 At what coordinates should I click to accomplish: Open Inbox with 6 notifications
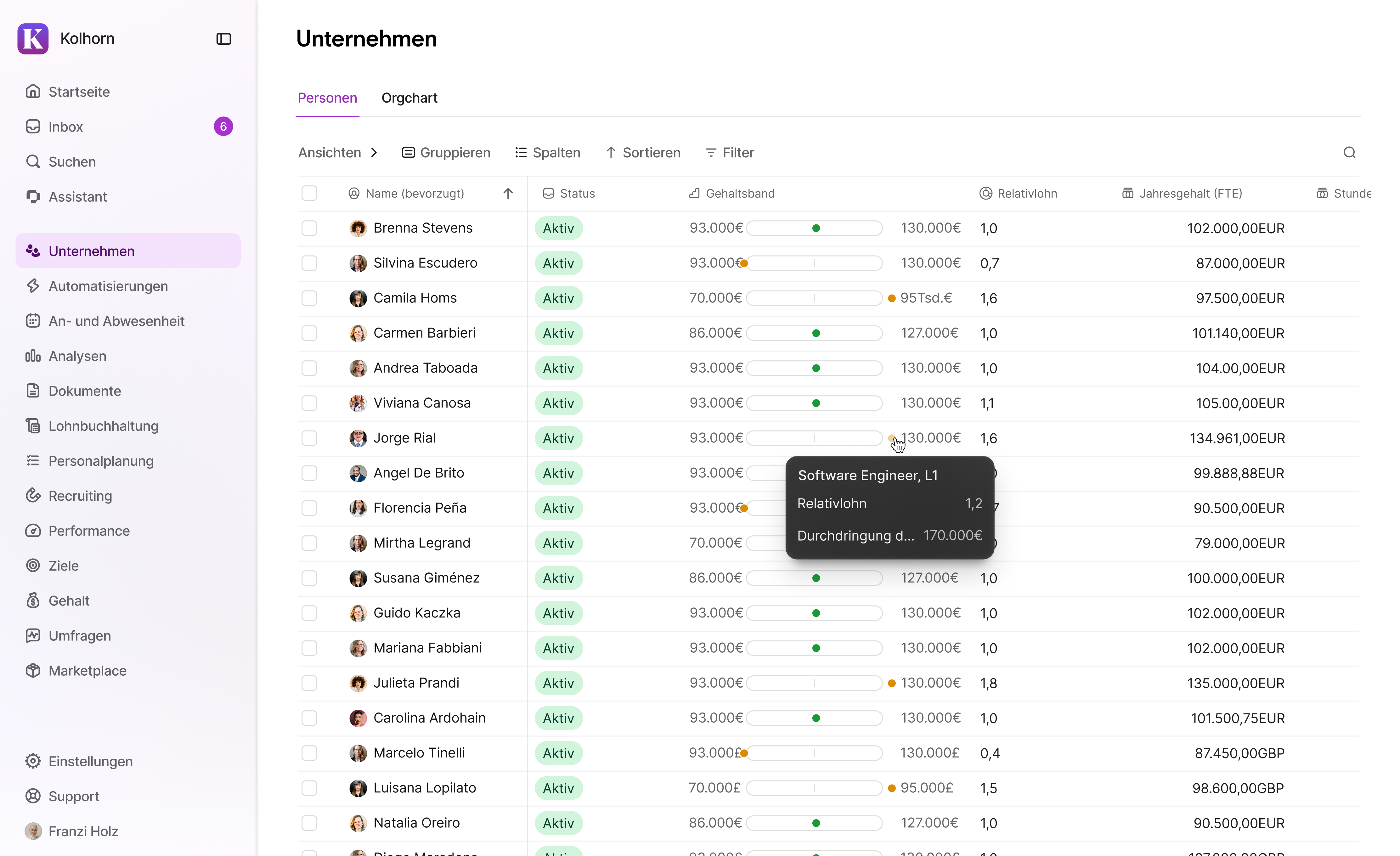(x=66, y=127)
